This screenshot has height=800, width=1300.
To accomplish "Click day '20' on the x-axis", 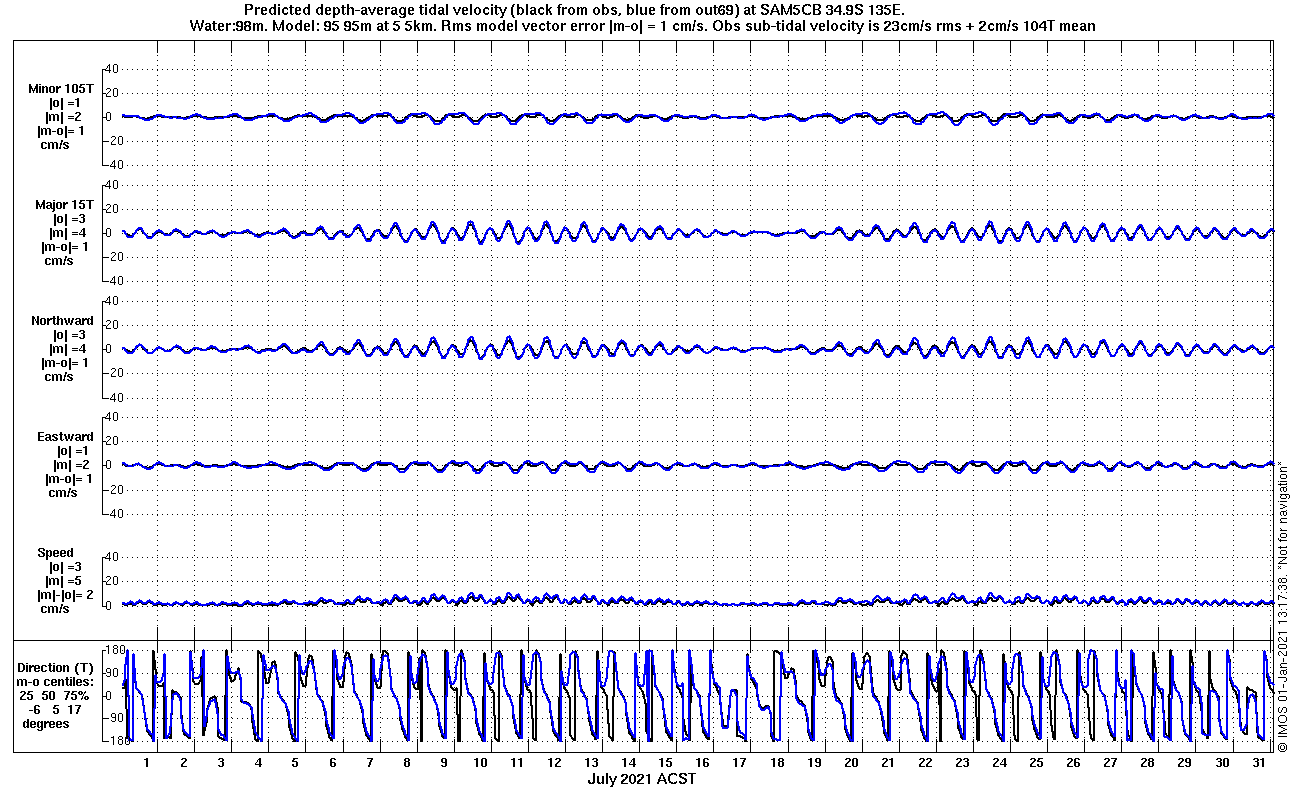I will (850, 763).
